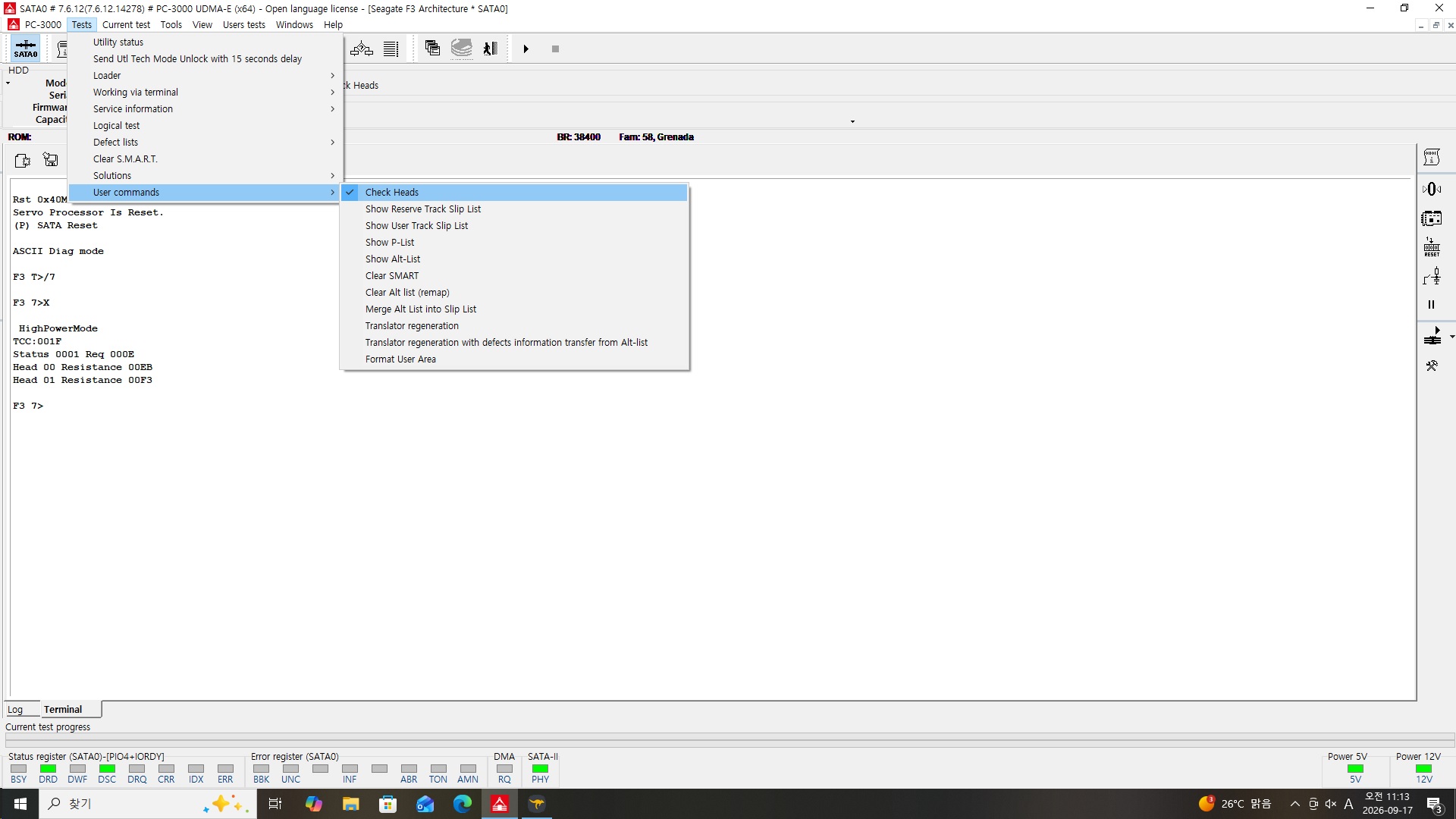
Task: Expand the Loader submenu
Action: [x=205, y=76]
